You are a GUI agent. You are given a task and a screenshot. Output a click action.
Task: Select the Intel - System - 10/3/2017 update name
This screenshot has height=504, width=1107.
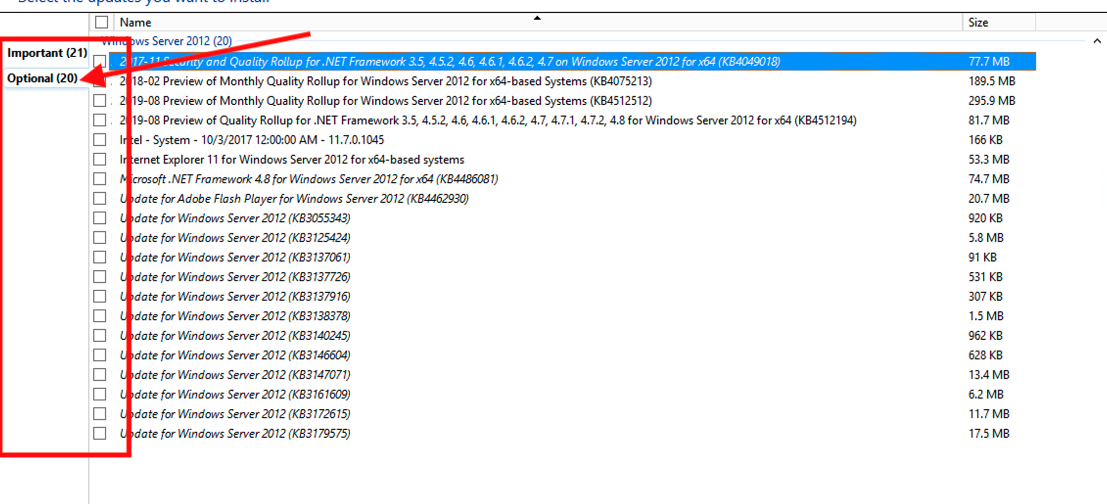pos(252,140)
